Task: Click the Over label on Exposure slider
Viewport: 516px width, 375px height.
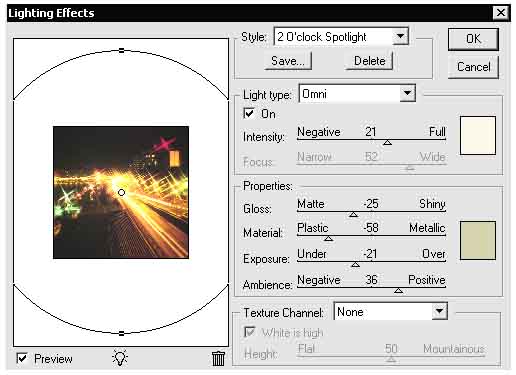Action: point(434,254)
